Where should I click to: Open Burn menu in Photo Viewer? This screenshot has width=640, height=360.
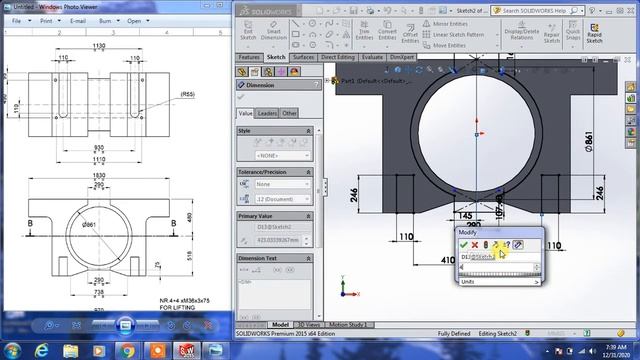[109, 21]
